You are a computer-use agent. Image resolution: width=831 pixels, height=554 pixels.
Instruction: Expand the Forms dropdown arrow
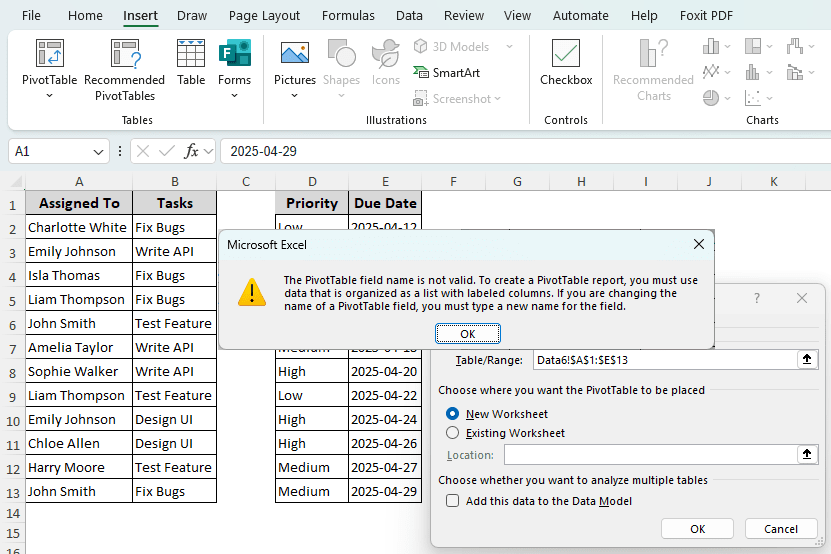(234, 96)
